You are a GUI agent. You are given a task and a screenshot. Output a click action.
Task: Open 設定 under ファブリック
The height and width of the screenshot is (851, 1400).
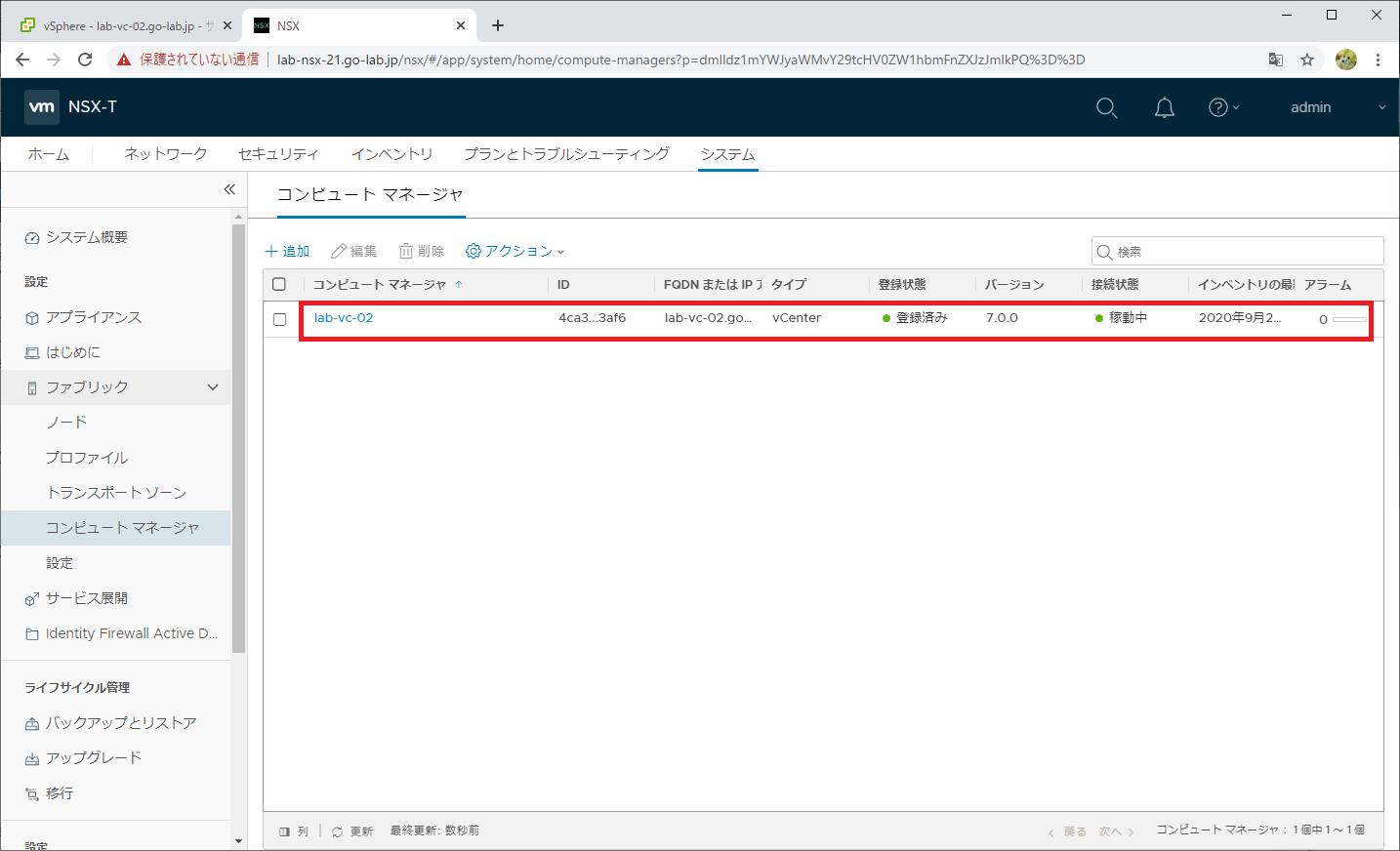(x=60, y=563)
